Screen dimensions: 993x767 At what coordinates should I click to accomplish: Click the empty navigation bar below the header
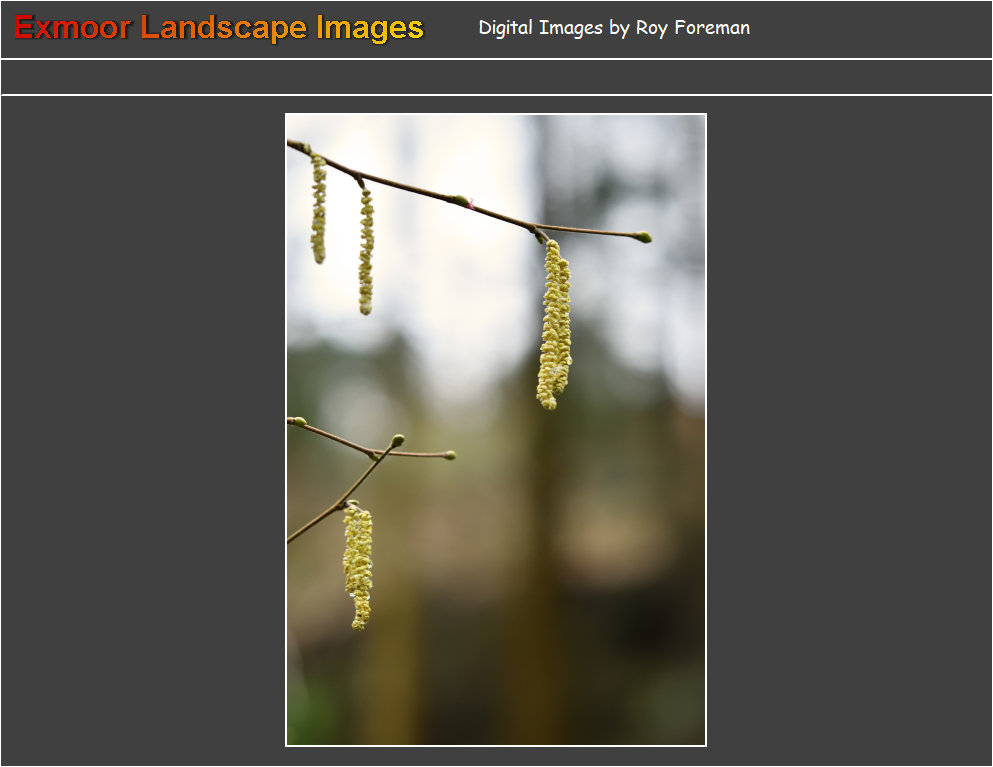[496, 77]
